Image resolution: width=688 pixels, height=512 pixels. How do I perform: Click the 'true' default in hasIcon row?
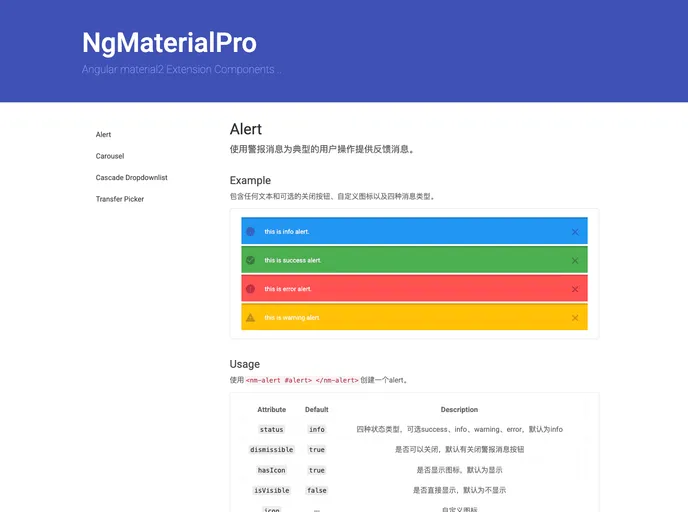(317, 470)
